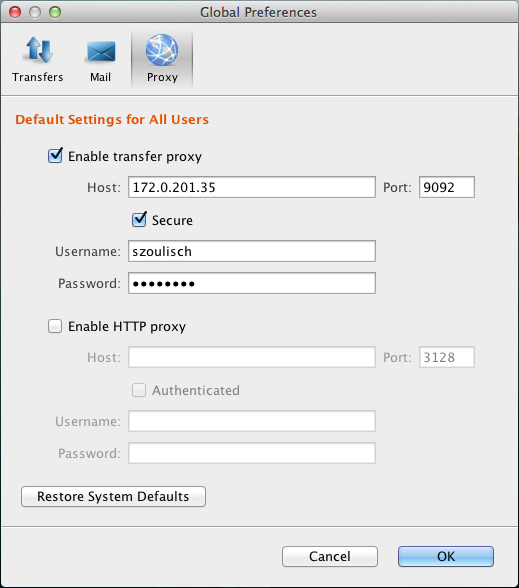Image resolution: width=519 pixels, height=588 pixels.
Task: Toggle the Authenticated checkbox
Action: 139,390
